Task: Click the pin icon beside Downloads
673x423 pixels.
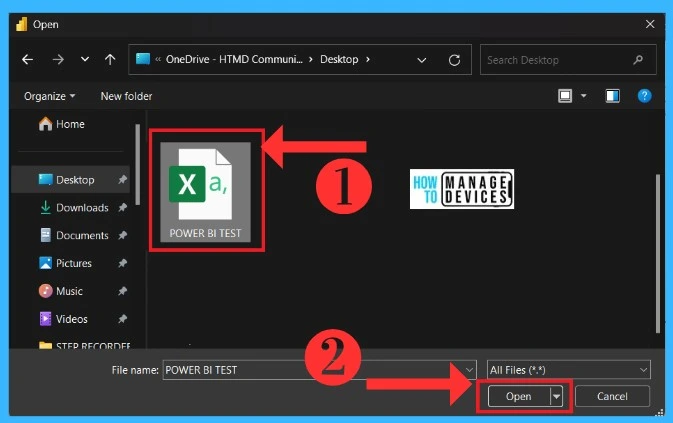Action: coord(122,208)
